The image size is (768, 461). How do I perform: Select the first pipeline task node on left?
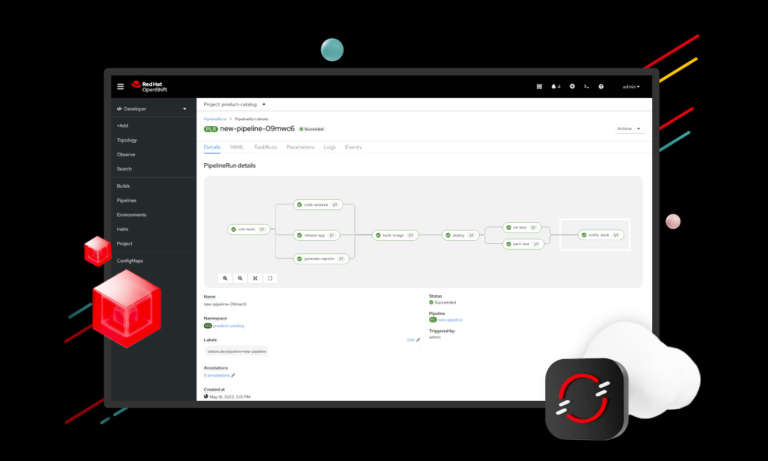point(249,229)
